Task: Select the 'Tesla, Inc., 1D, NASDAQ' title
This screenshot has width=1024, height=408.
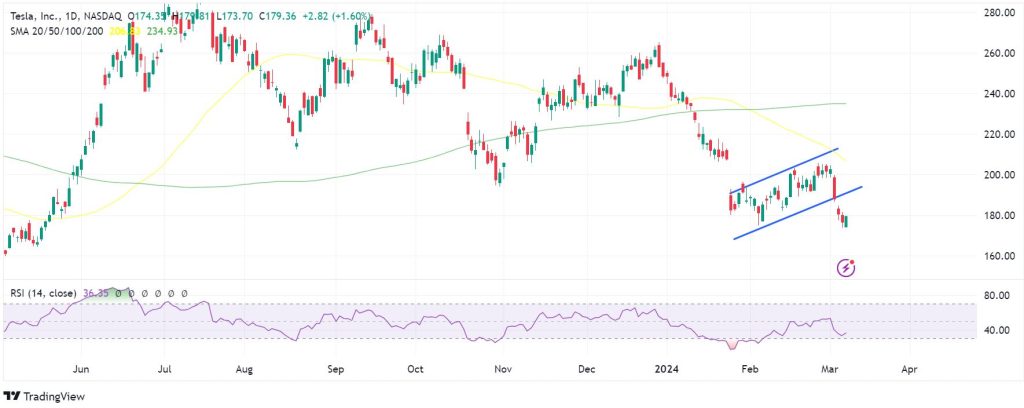Action: coord(65,16)
